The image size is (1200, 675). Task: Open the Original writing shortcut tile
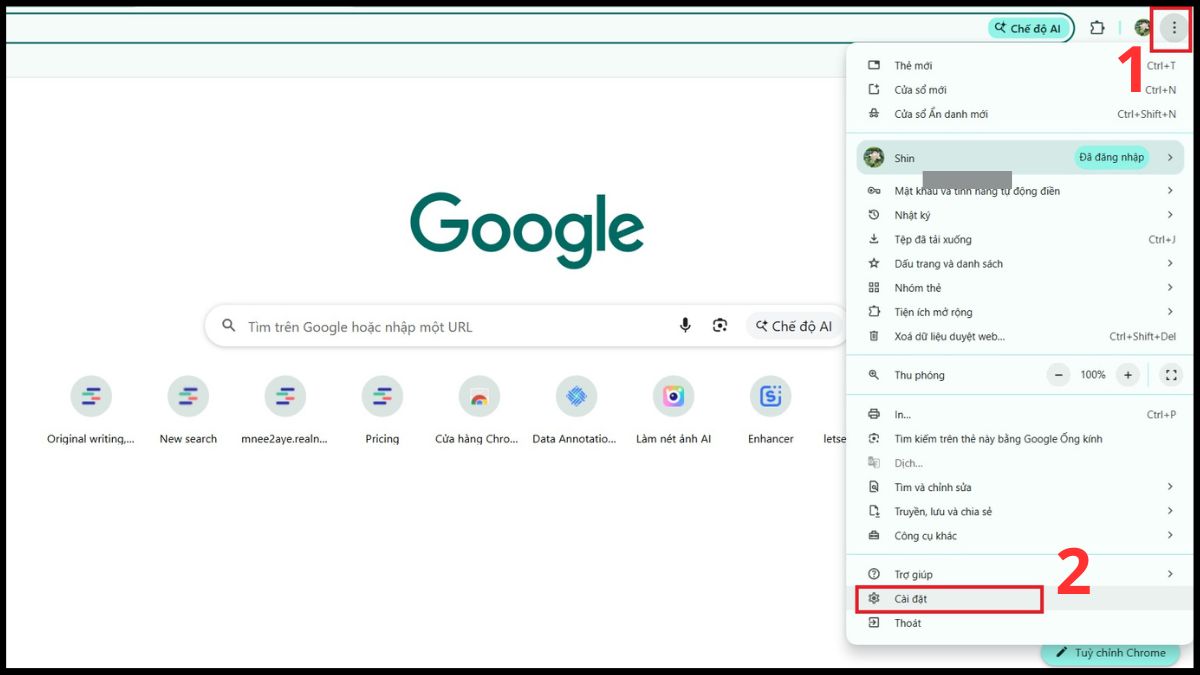[91, 411]
